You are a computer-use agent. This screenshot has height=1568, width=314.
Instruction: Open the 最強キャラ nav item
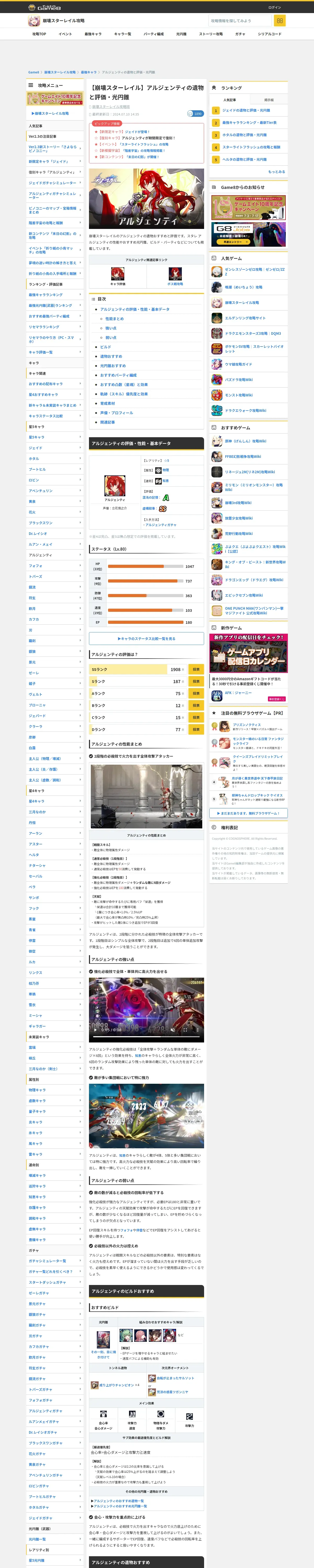point(93,34)
